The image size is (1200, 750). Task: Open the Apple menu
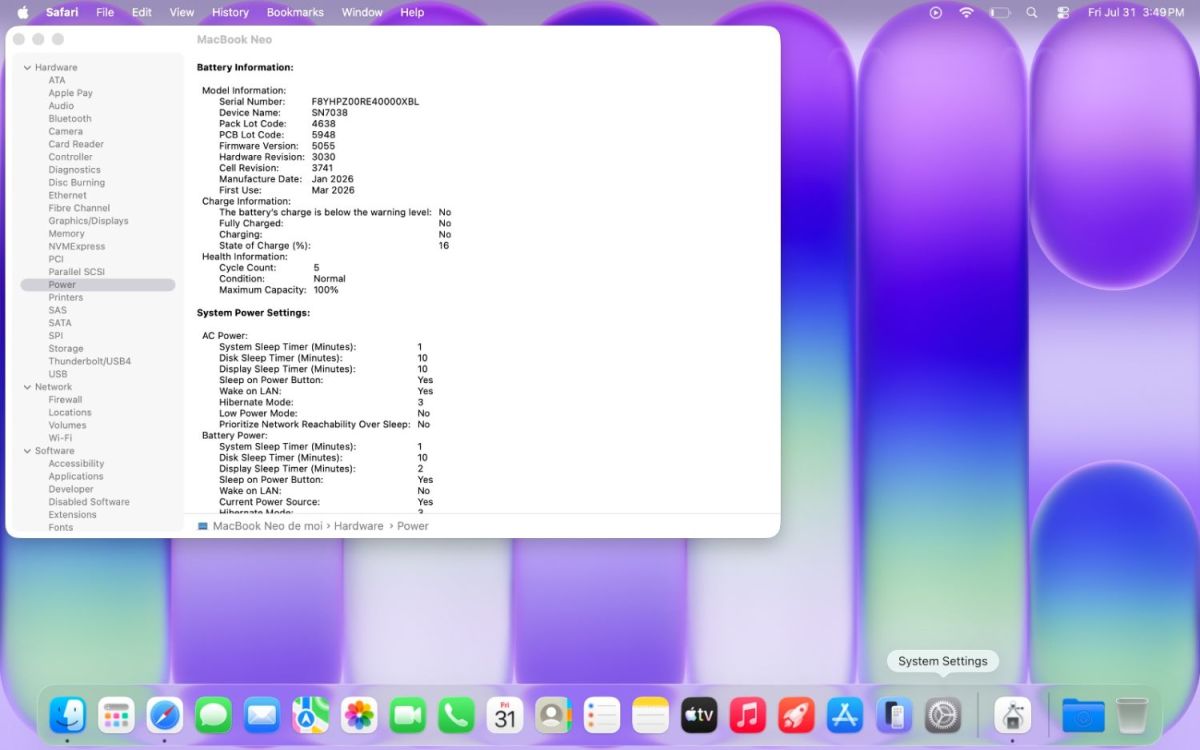(x=23, y=12)
